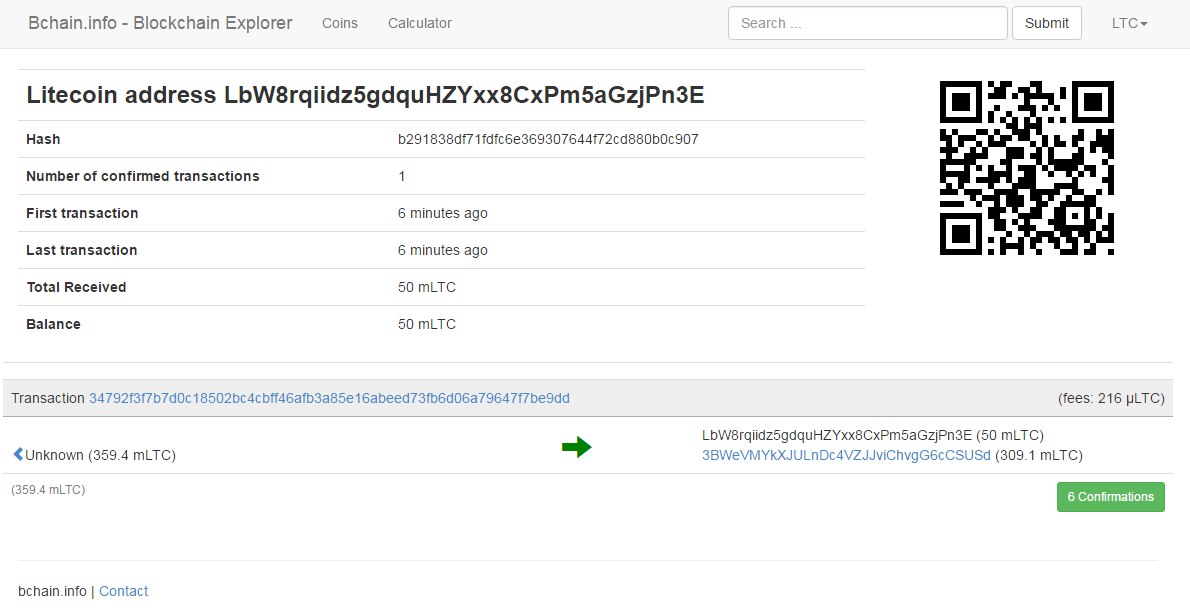Click the Submit search button

tap(1047, 23)
